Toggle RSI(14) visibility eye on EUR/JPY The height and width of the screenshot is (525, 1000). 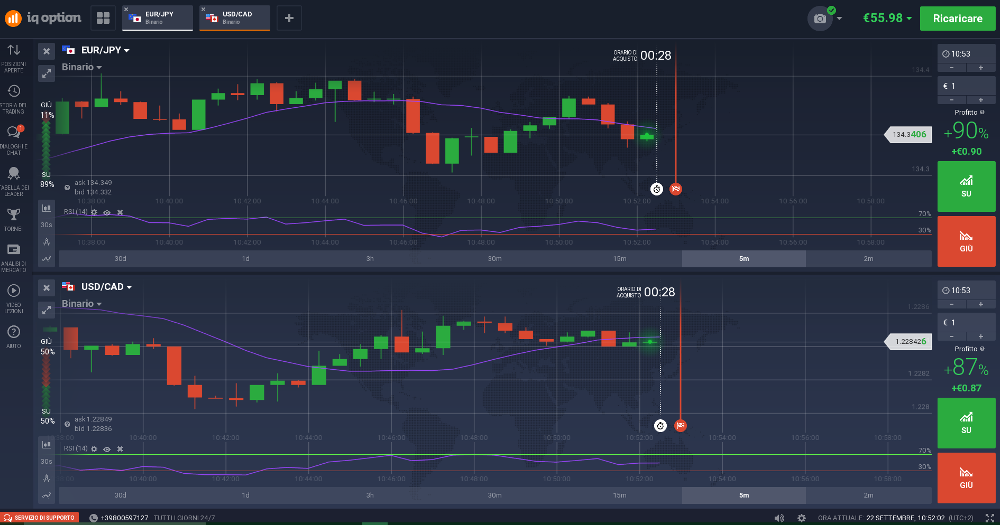coord(107,212)
